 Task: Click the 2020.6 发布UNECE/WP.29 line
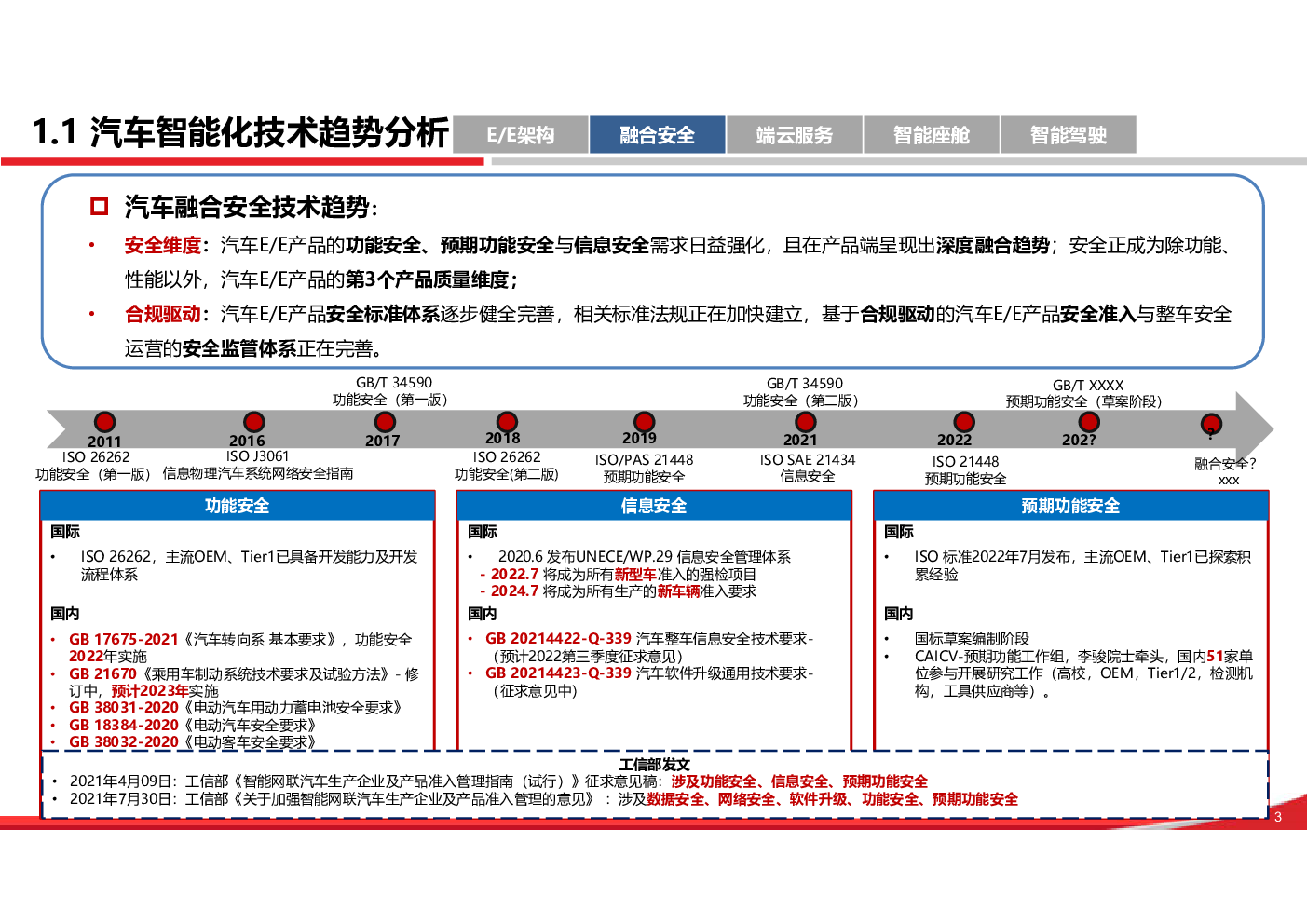coord(645,557)
